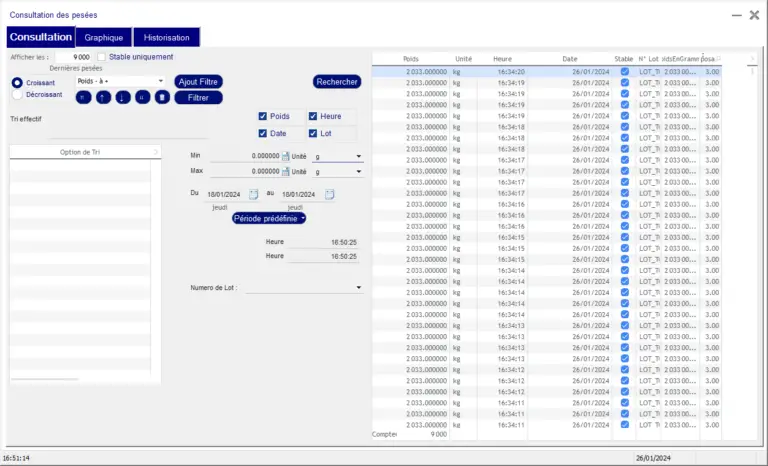Click status bar date 26/01/2024

(653, 458)
